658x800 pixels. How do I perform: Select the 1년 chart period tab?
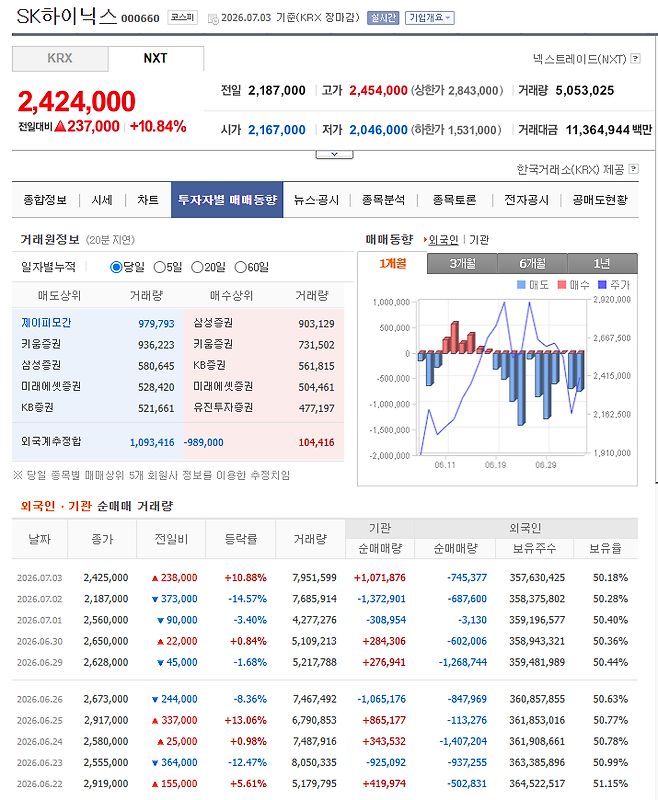coord(602,264)
